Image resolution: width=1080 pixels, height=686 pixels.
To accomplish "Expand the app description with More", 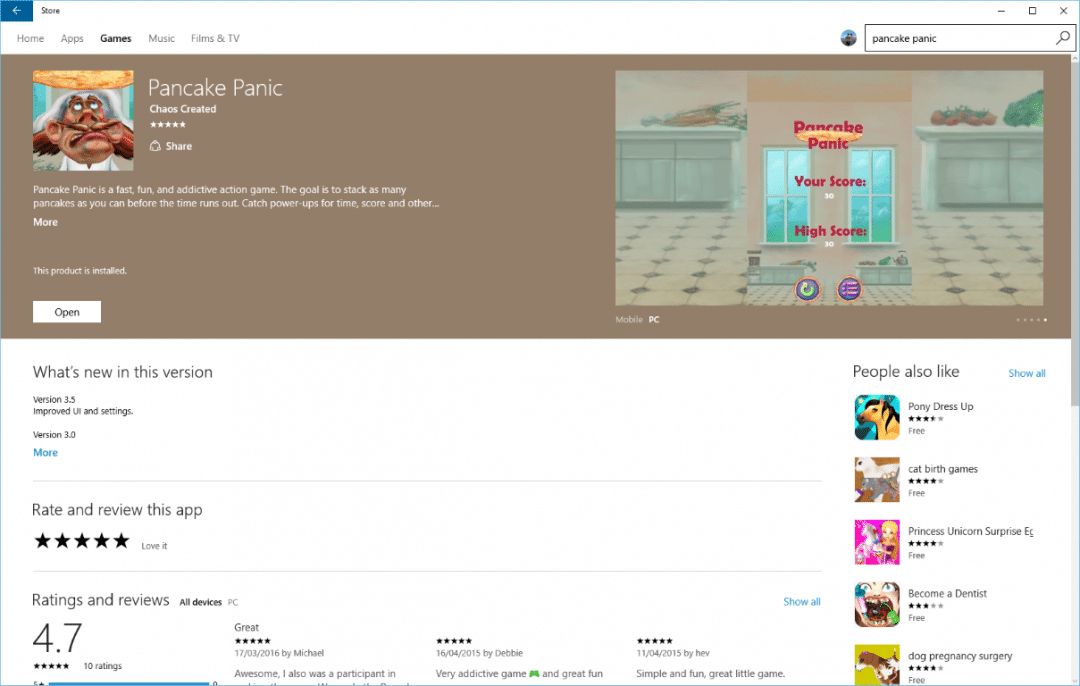I will (x=45, y=221).
